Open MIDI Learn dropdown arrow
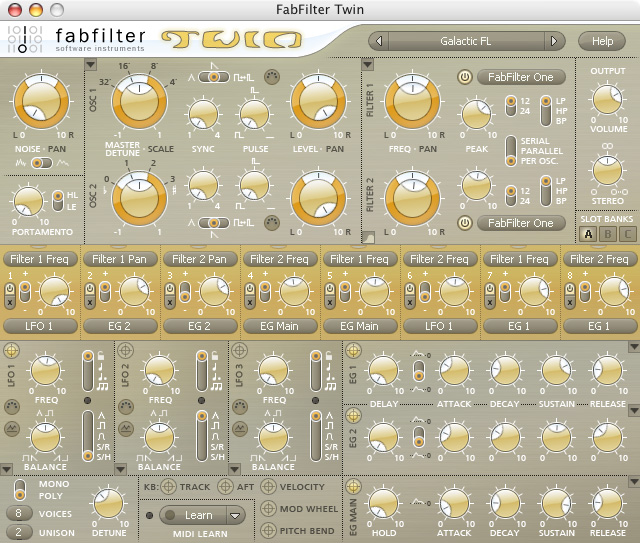This screenshot has width=640, height=543. (235, 516)
